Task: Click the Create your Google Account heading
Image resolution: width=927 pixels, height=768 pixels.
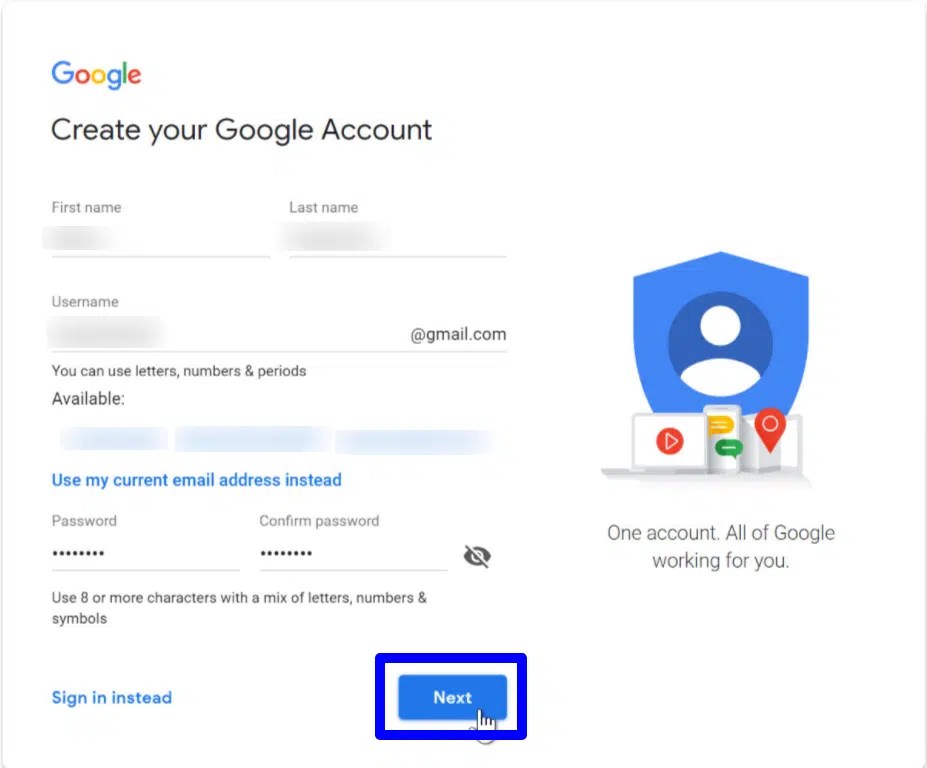Action: (242, 130)
